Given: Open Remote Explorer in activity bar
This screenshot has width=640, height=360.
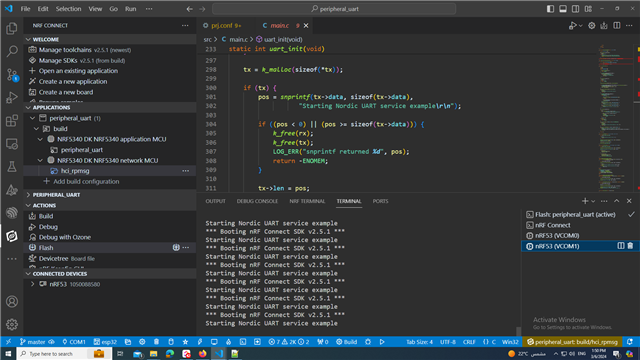Looking at the screenshot, I should coord(12,144).
